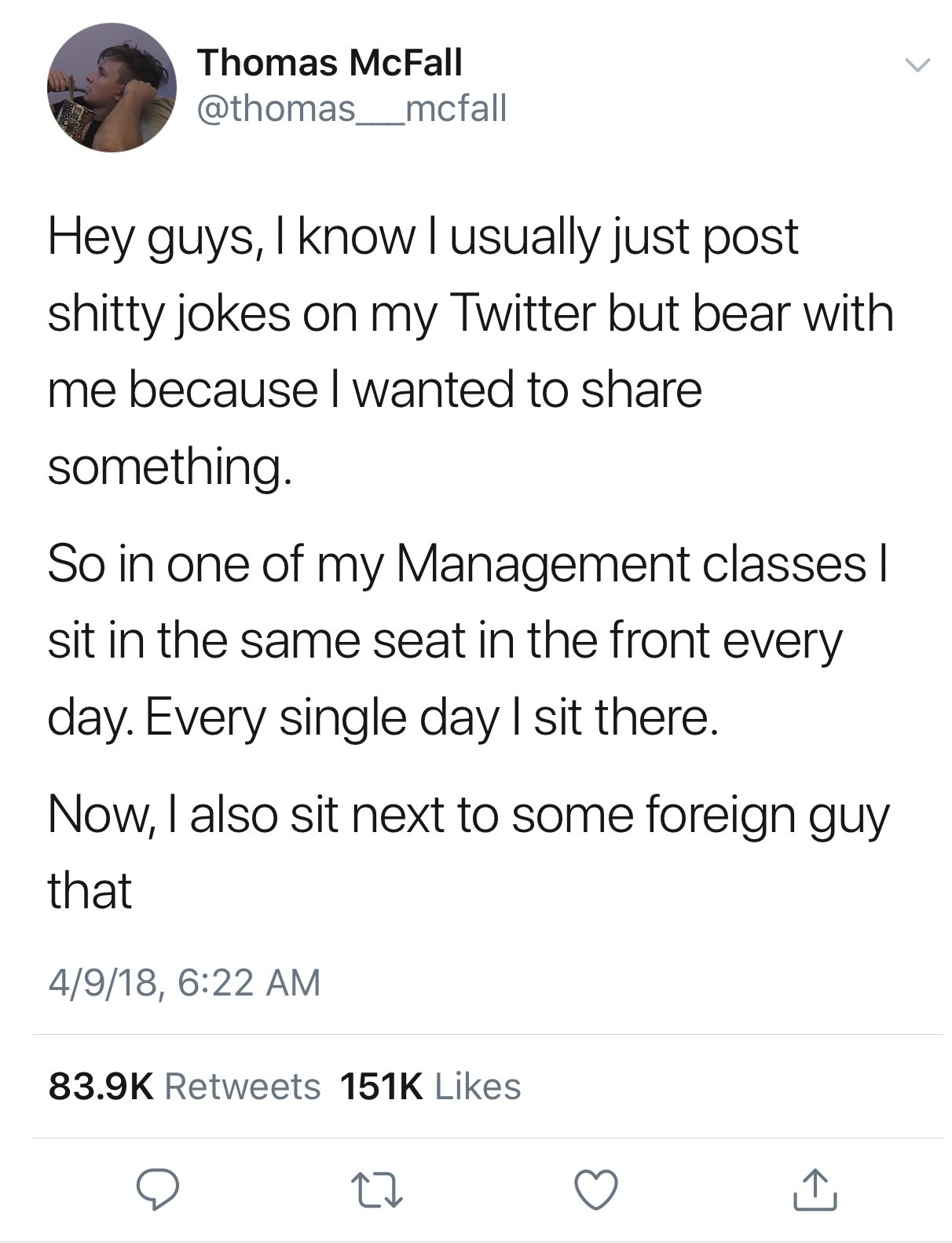The image size is (952, 1243).
Task: Tap the retweet arrows icon
Action: pyautogui.click(x=376, y=1189)
